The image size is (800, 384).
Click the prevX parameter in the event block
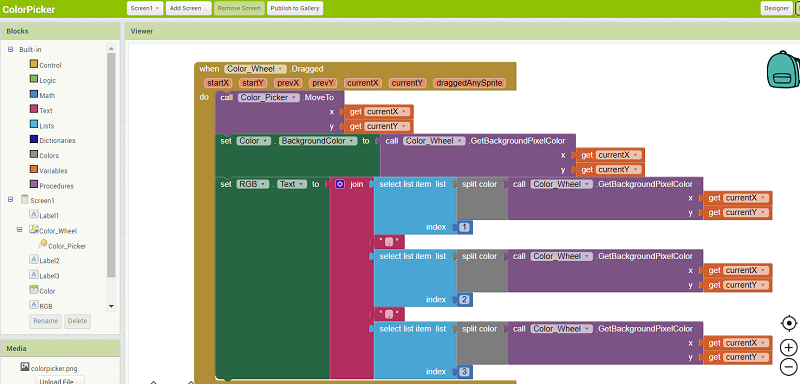point(288,83)
